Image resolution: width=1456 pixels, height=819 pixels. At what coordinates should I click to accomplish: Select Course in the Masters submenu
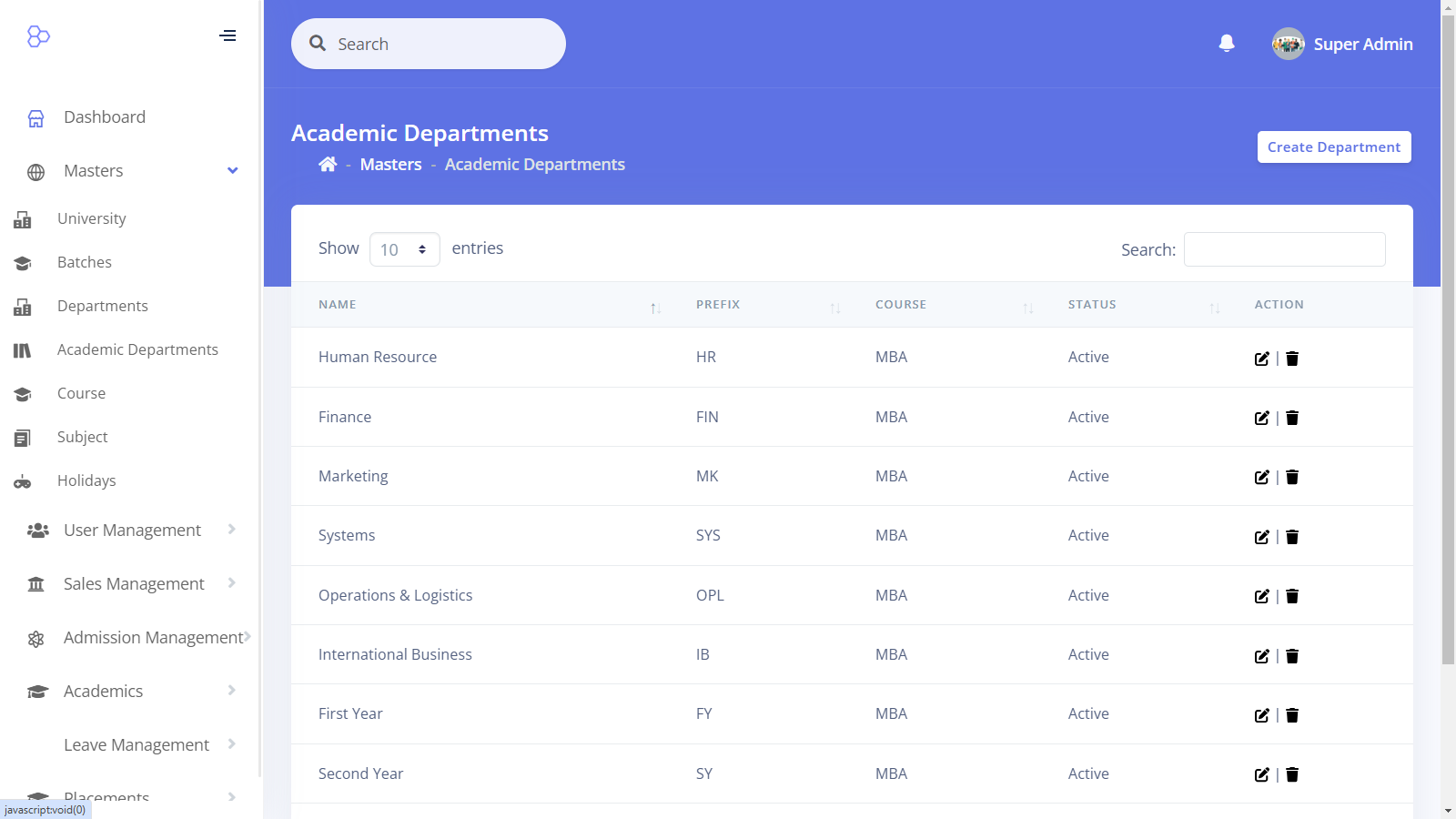click(x=81, y=393)
